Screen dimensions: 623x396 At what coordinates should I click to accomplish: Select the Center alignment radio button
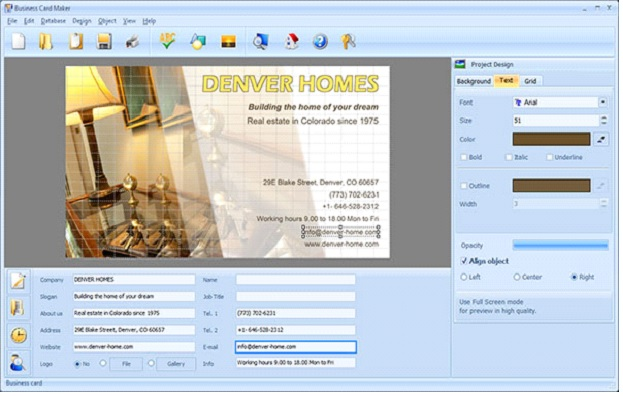[517, 277]
